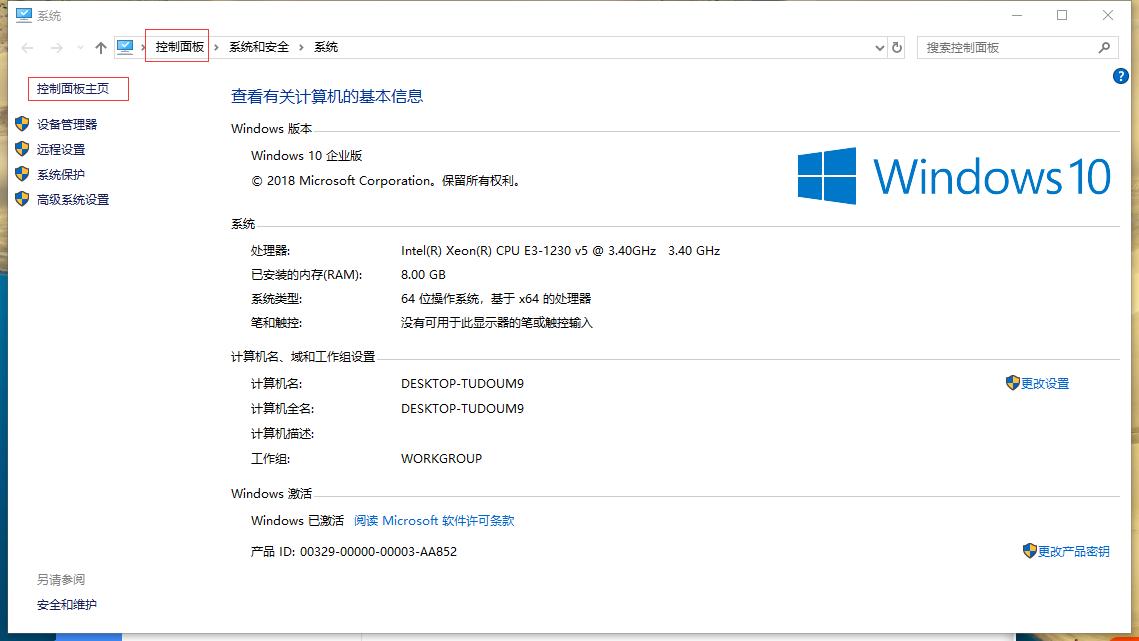Viewport: 1139px width, 641px height.
Task: Select 系统 in the breadcrumb path
Action: pyautogui.click(x=323, y=47)
